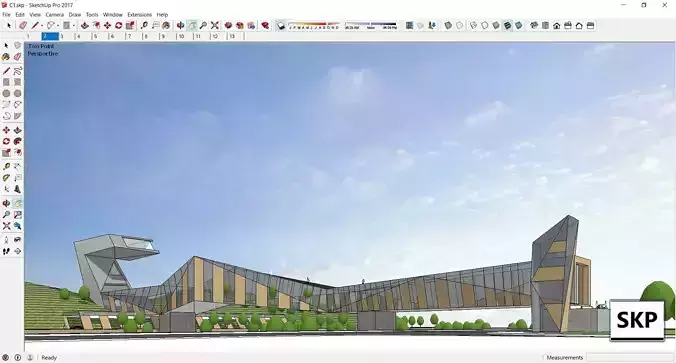Screen dimensions: 676x363
Task: Switch to Top standard view
Action: [545, 26]
